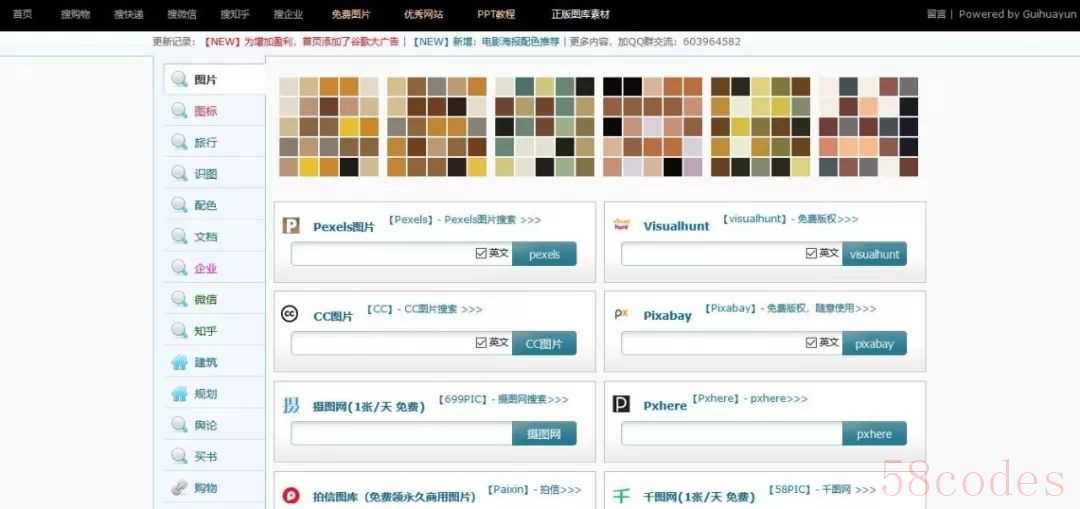This screenshot has width=1080, height=509.
Task: Open the 【CC】- CC图片搜索 link
Action: click(x=424, y=309)
